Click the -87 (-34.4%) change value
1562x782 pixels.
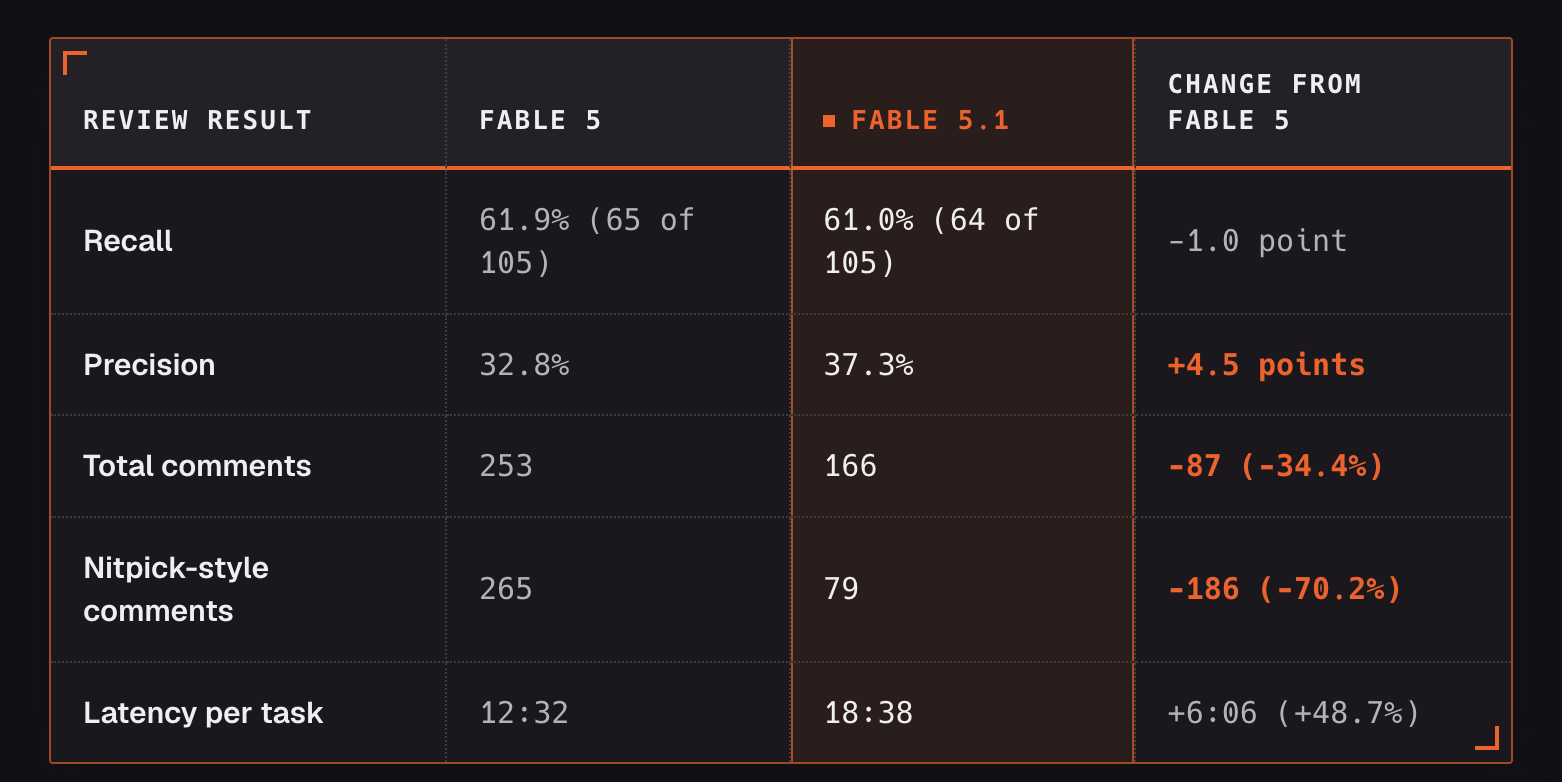[1276, 466]
